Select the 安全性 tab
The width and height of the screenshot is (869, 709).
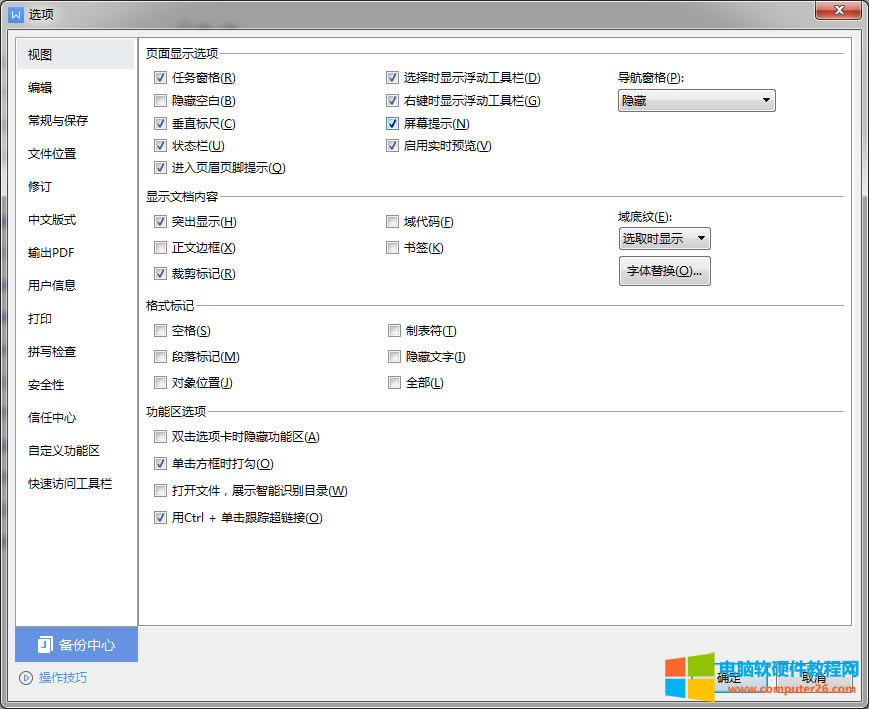pyautogui.click(x=46, y=385)
